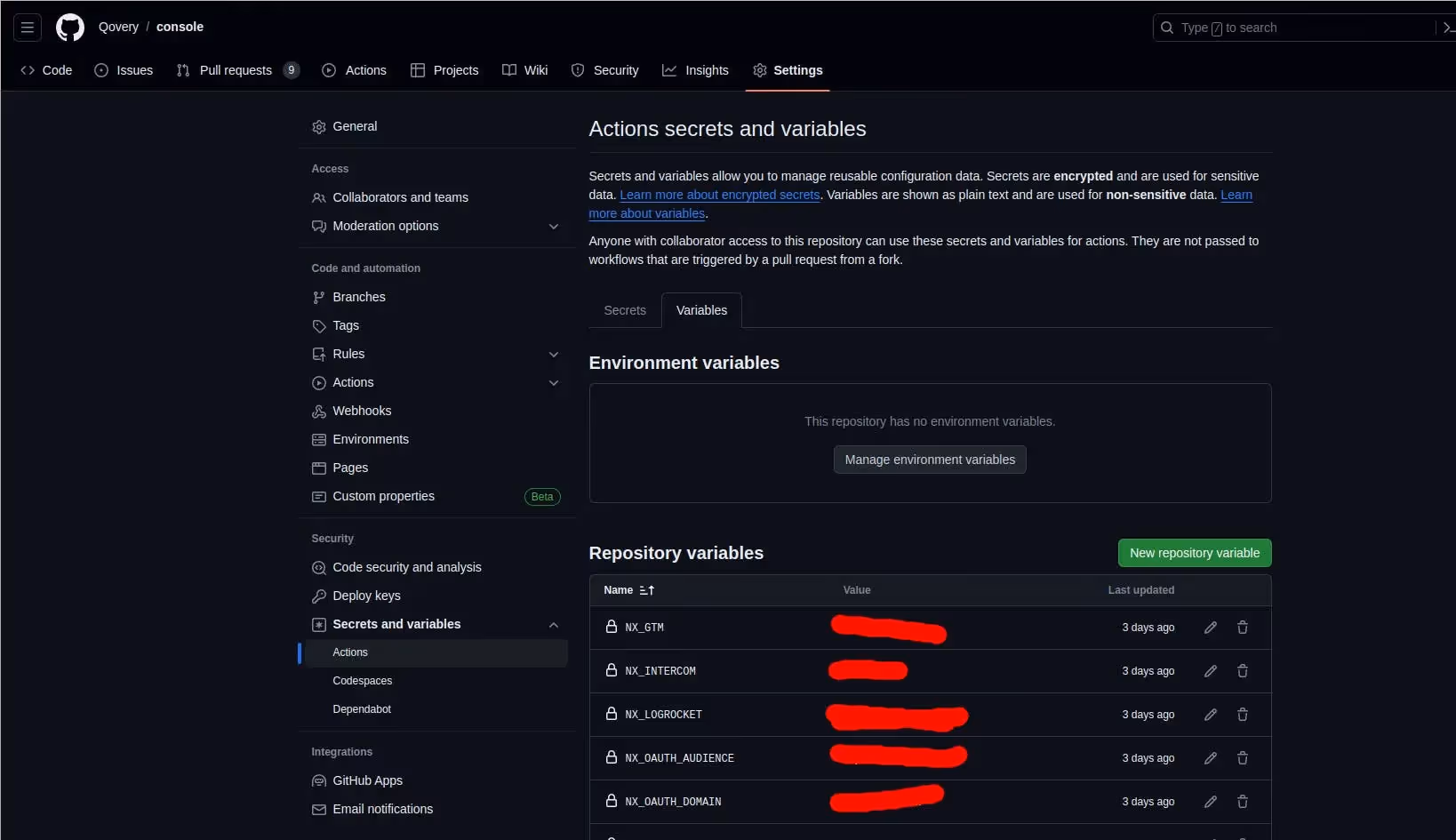The width and height of the screenshot is (1456, 840).
Task: Expand the Rules sidebar section
Action: 554,355
